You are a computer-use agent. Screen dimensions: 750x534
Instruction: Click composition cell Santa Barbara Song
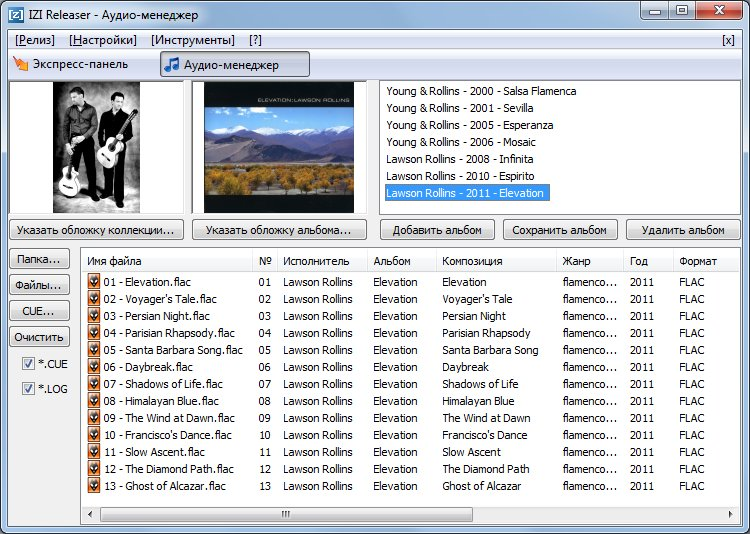point(490,350)
